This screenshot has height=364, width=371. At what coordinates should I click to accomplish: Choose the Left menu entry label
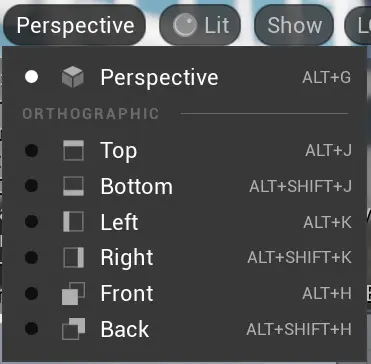pyautogui.click(x=119, y=222)
